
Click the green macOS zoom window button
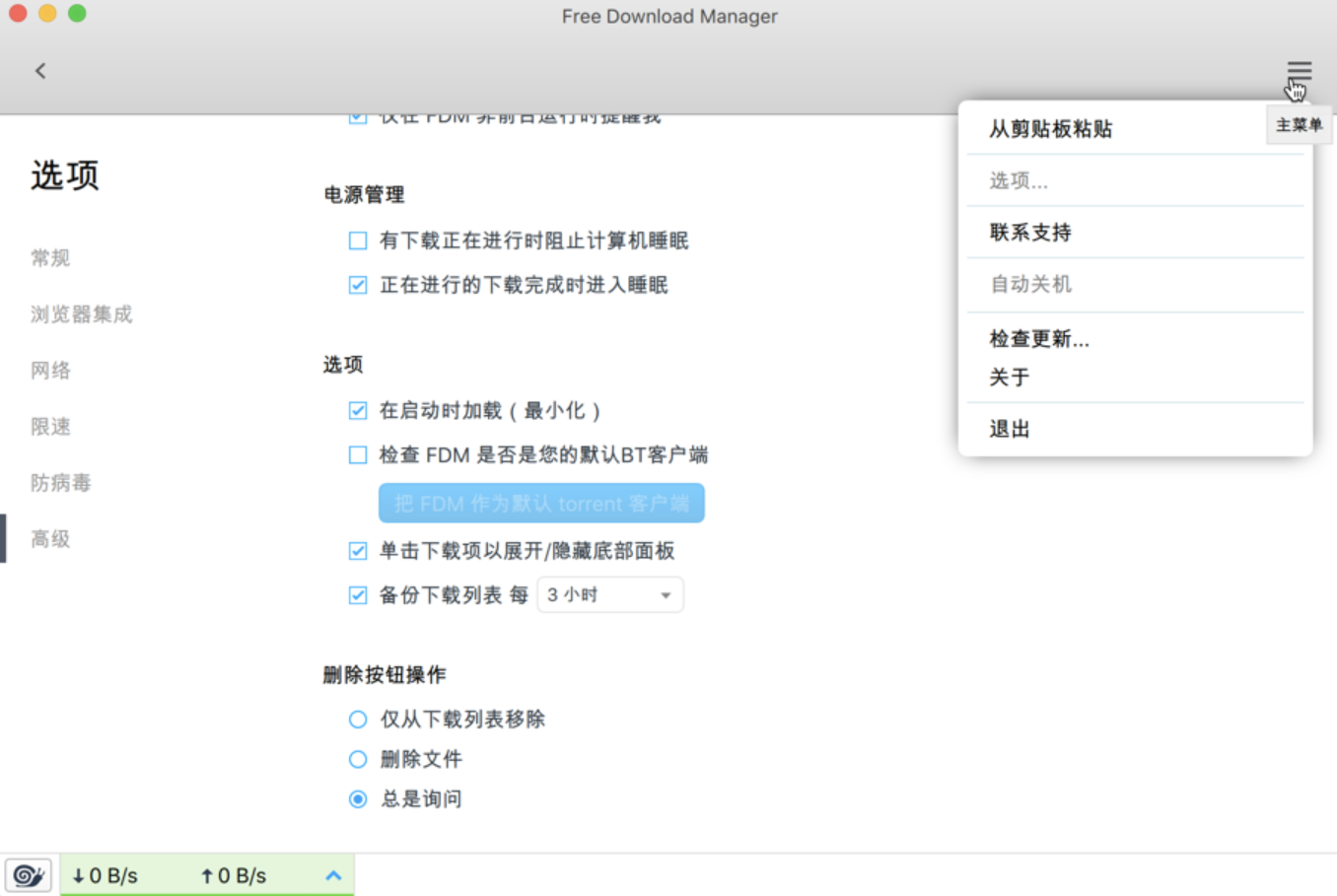77,14
